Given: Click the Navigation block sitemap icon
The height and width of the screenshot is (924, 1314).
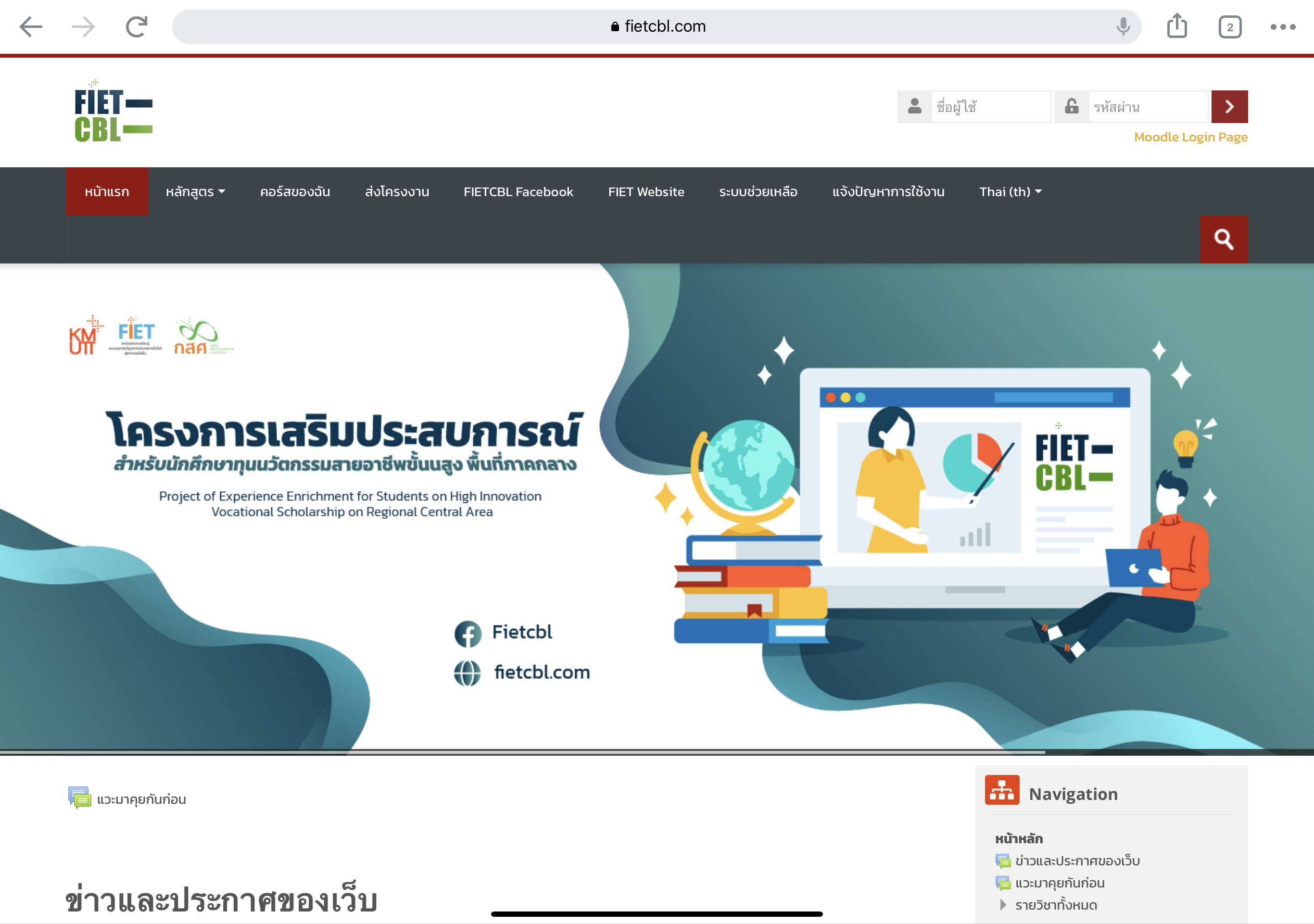Looking at the screenshot, I should 1001,790.
